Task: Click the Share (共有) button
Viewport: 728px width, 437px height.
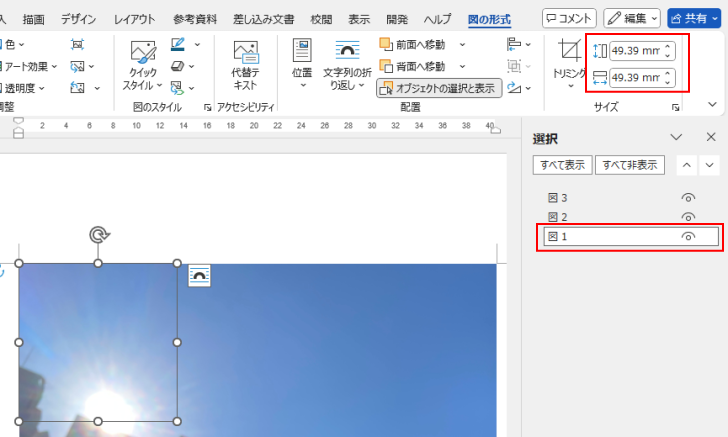Action: coord(695,19)
